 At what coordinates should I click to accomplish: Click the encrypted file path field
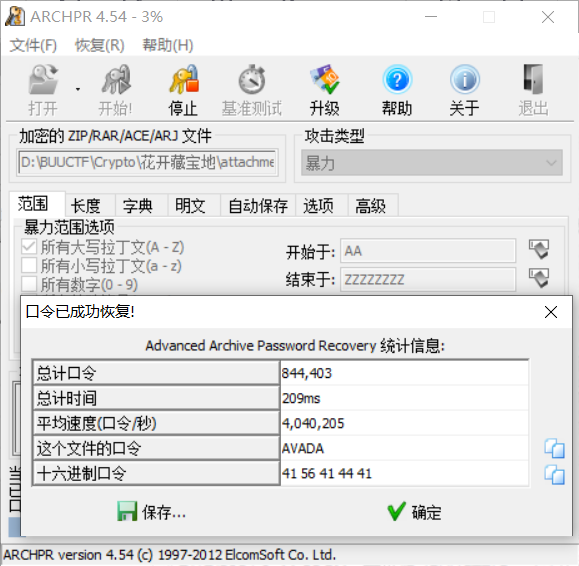pyautogui.click(x=147, y=162)
